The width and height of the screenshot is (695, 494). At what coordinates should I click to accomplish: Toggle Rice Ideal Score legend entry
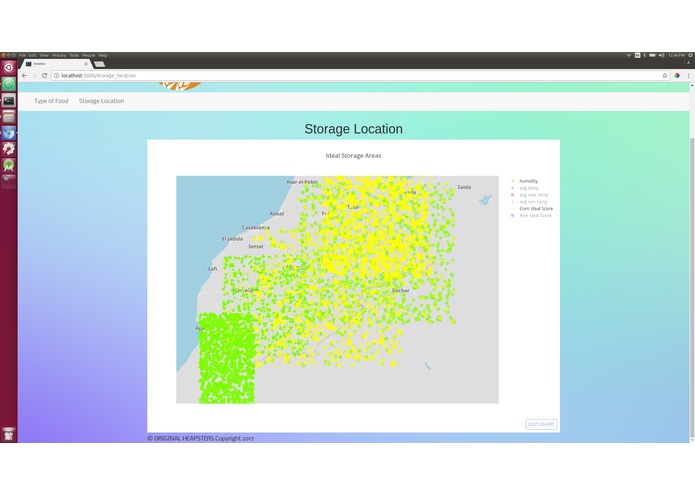click(x=535, y=215)
